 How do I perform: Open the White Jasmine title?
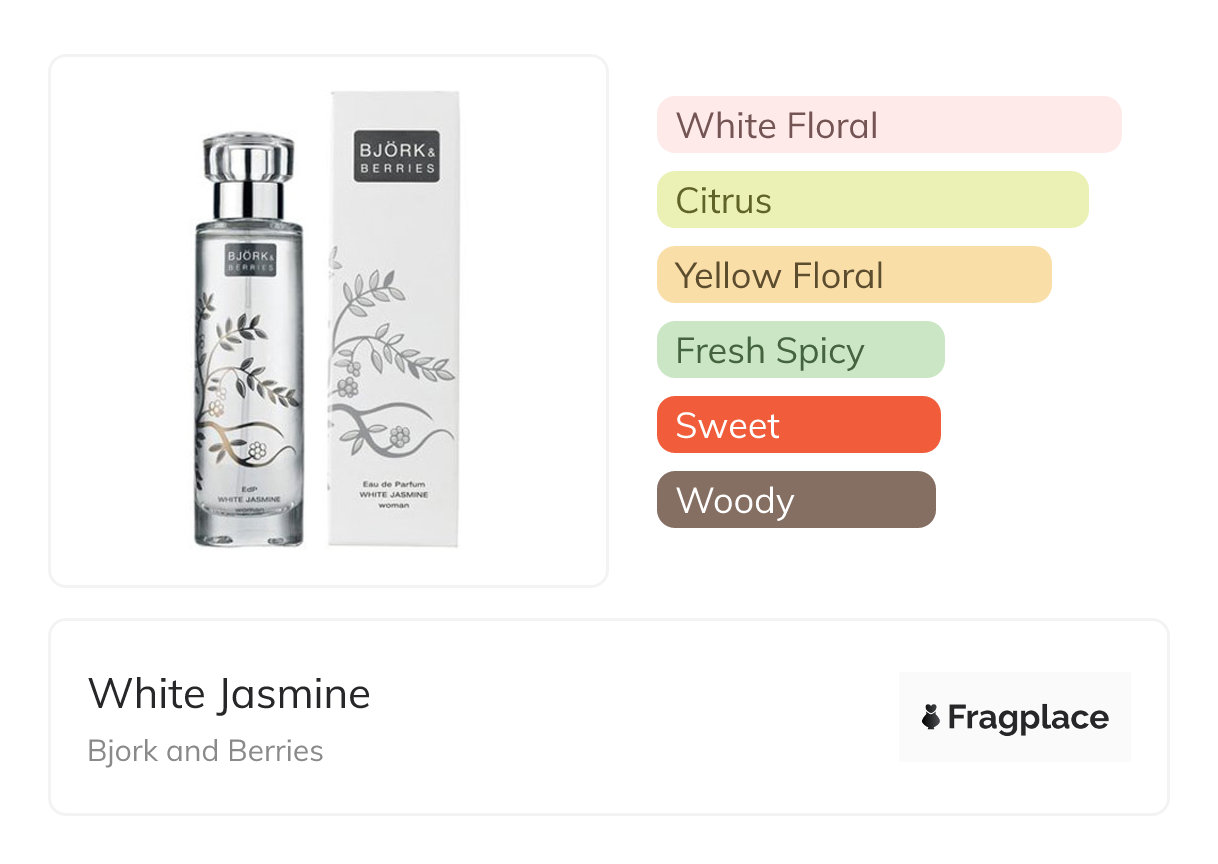229,694
